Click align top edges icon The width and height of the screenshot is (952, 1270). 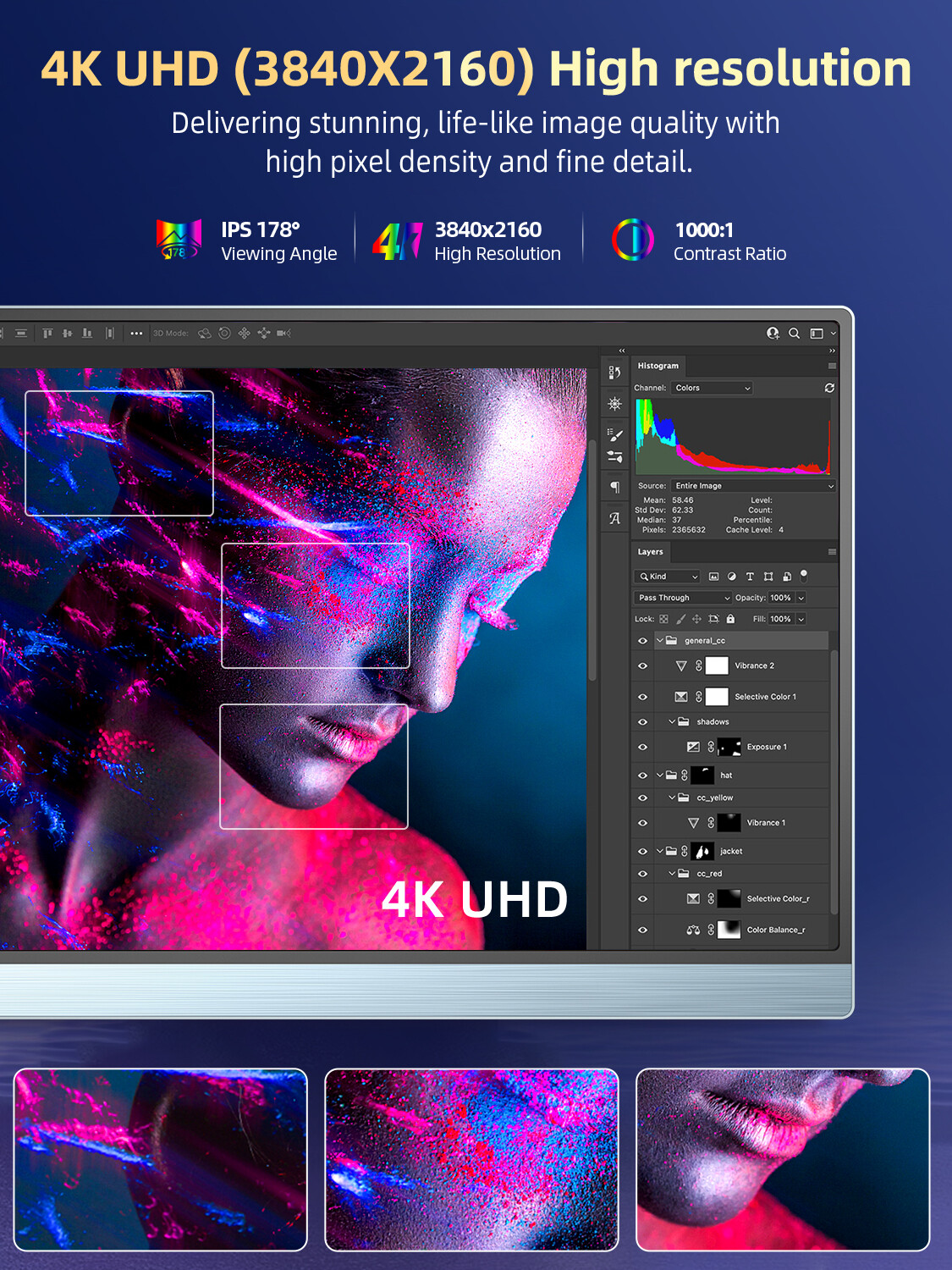click(x=47, y=334)
